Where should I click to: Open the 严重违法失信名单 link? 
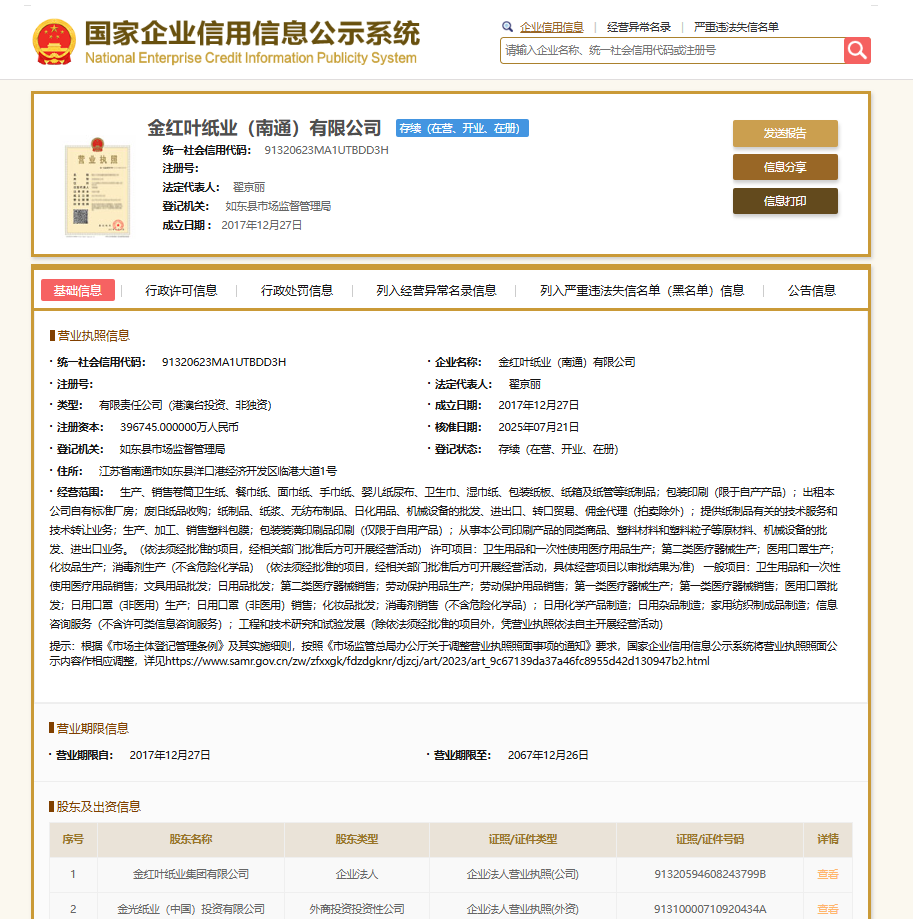click(736, 27)
